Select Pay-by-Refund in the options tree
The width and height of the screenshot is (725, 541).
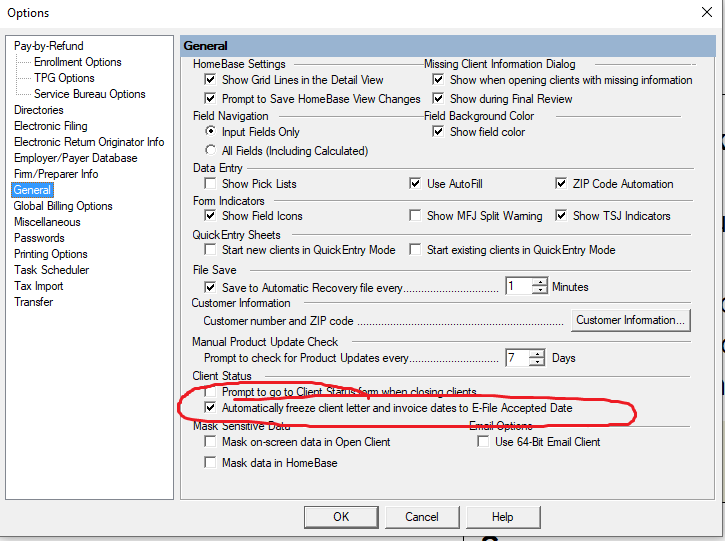click(48, 46)
